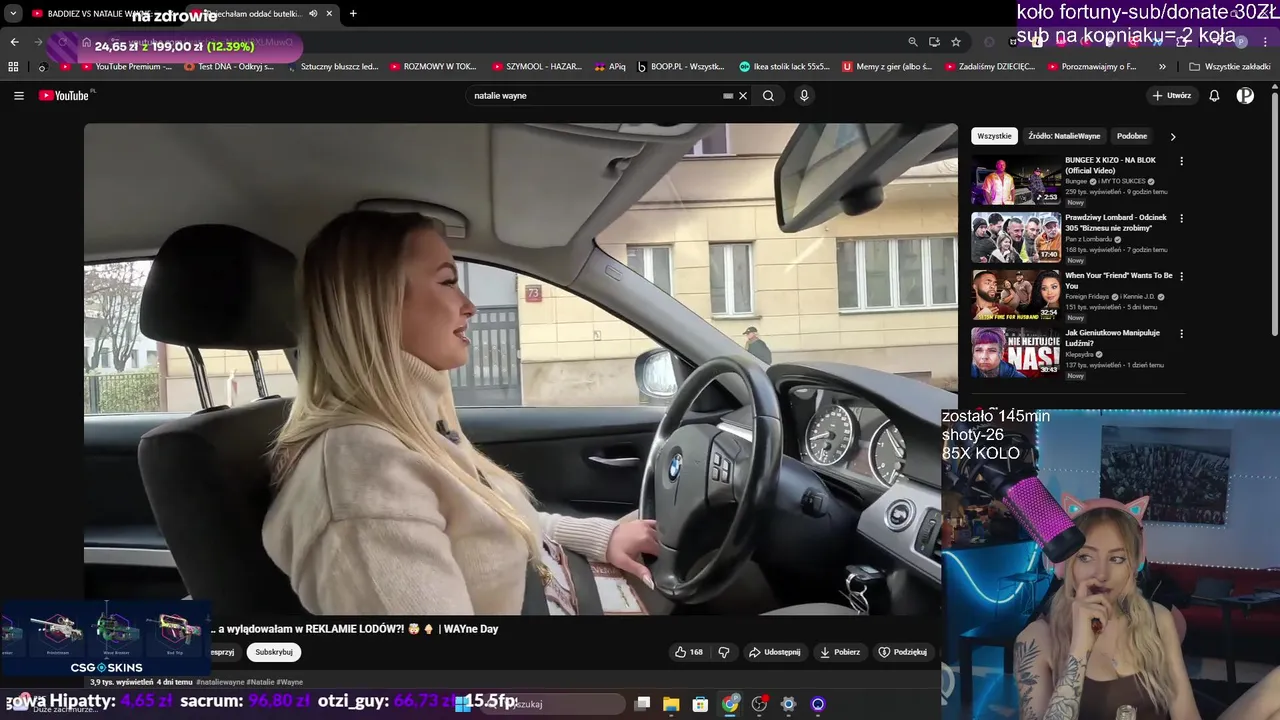Screen dimensions: 1280x720
Task: Bookmark this page with the star icon
Action: [x=956, y=42]
